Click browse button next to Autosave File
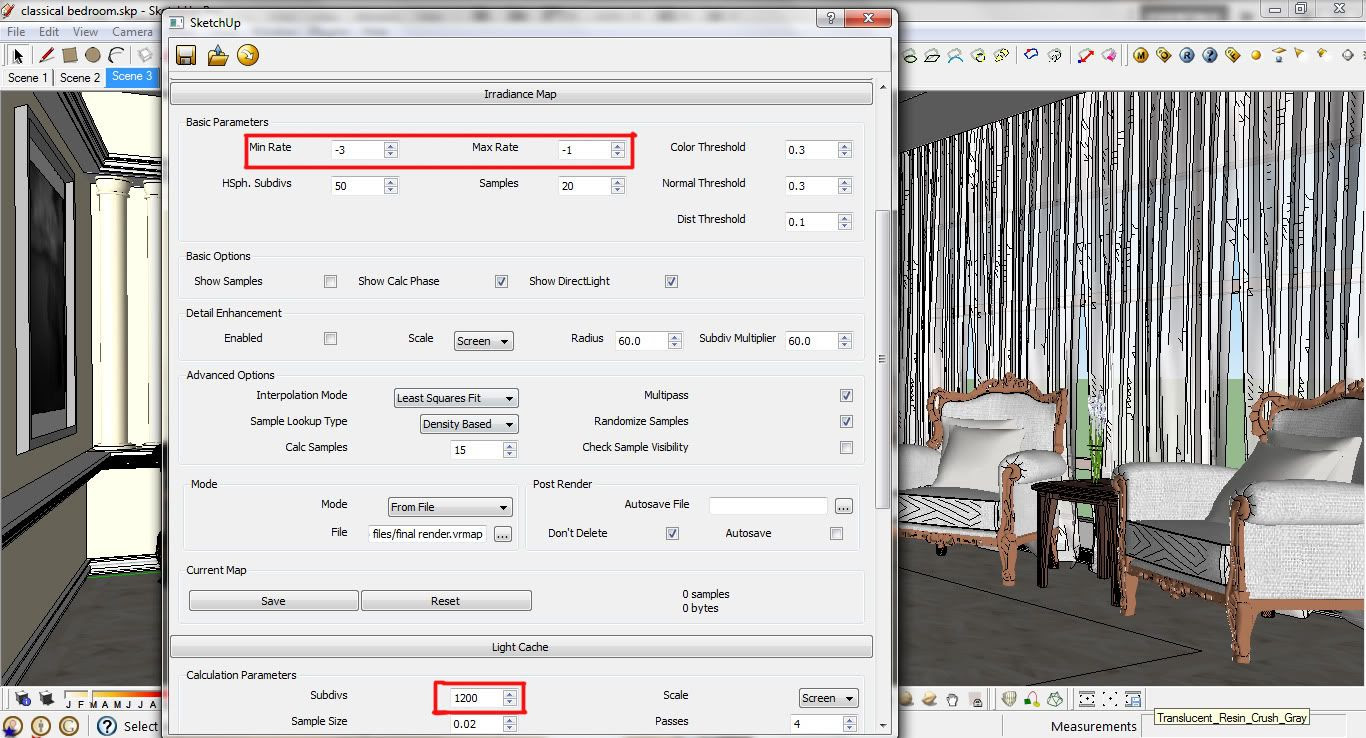This screenshot has width=1366, height=738. pyautogui.click(x=844, y=506)
